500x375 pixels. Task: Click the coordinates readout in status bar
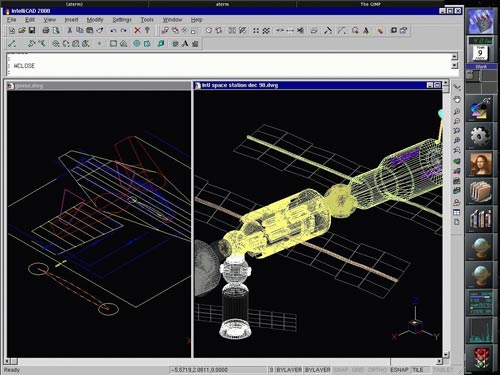[218, 370]
